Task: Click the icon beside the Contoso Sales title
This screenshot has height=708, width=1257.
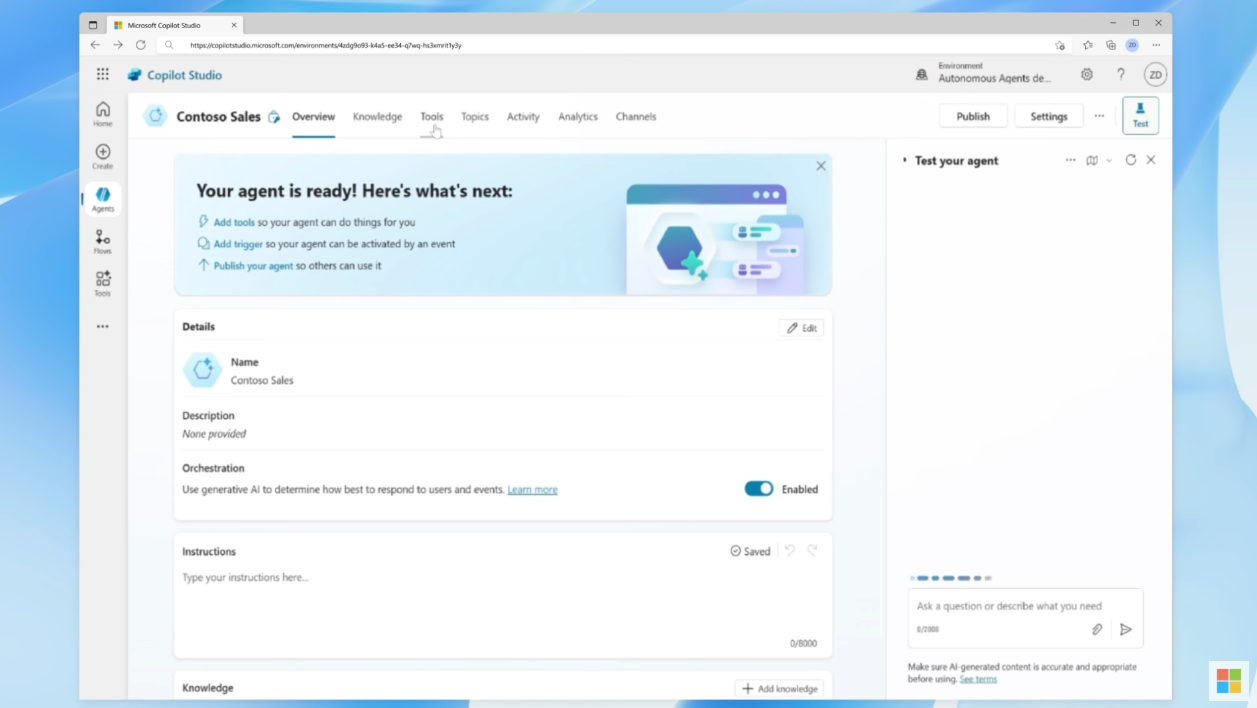Action: click(x=274, y=117)
